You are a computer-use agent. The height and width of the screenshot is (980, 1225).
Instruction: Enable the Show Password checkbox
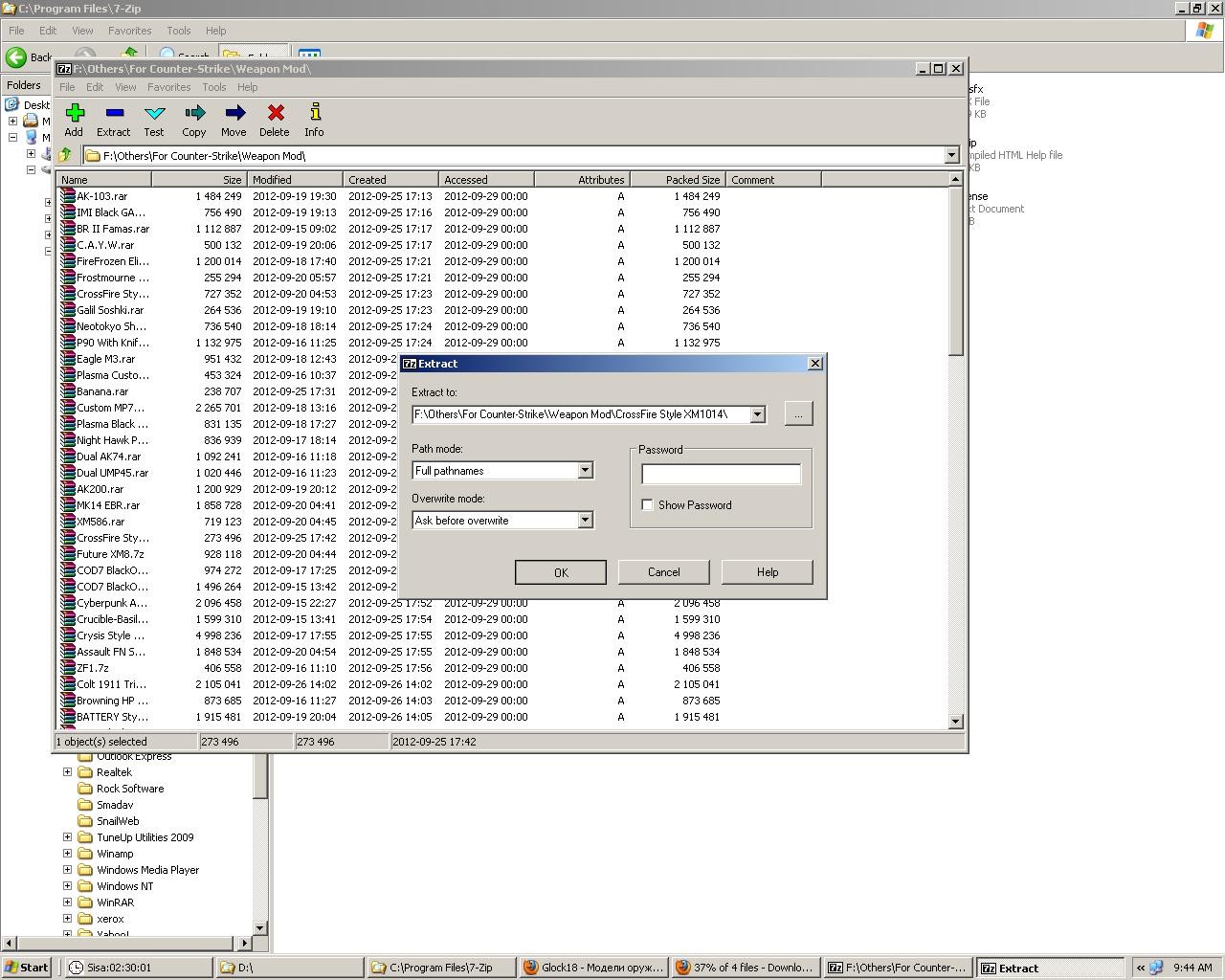click(648, 505)
